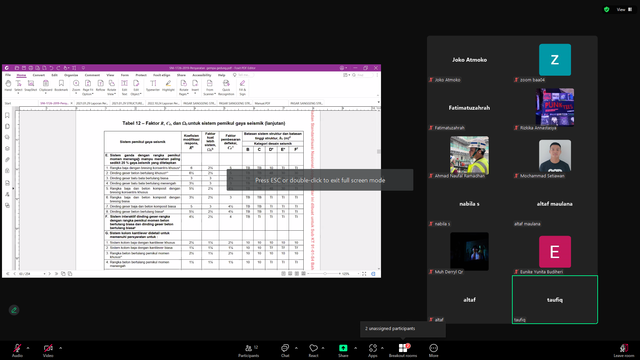Screen dimensions: 640x360
Task: Click the green encryption shield icon
Action: (x=607, y=9)
